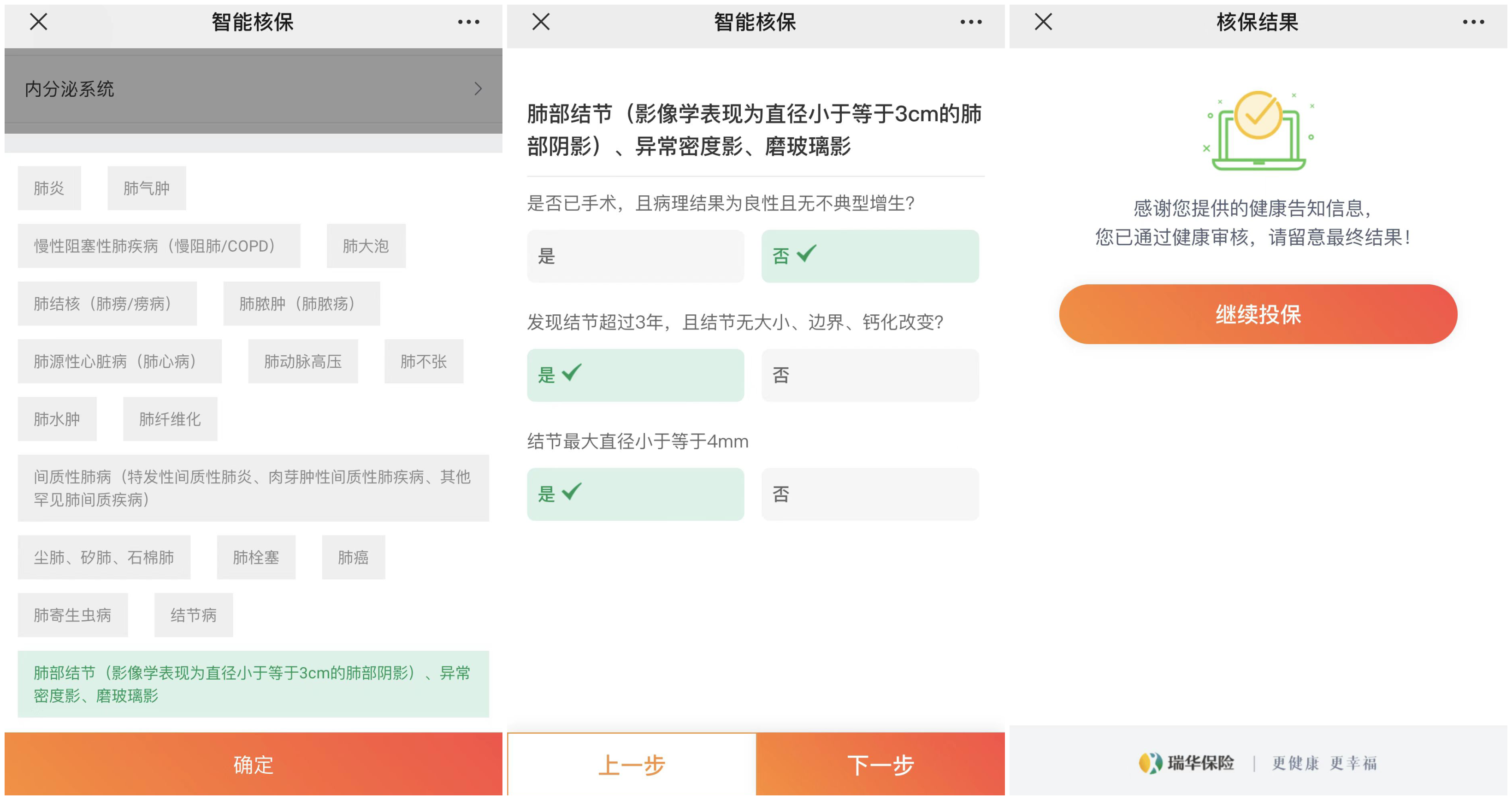Close the middle 智能核保 questionnaire screen

click(x=541, y=22)
